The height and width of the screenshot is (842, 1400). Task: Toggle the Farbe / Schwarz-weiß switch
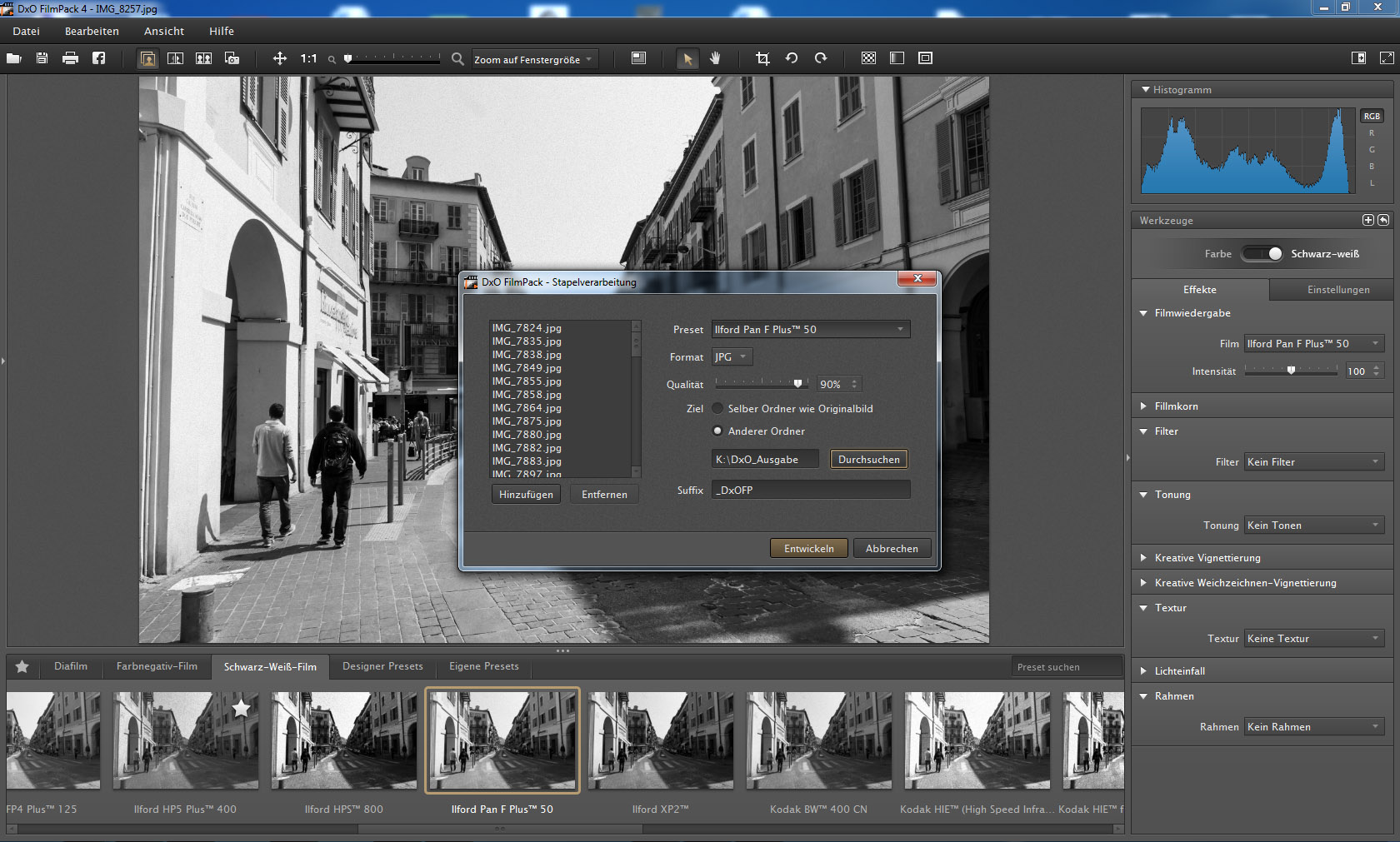(1262, 254)
